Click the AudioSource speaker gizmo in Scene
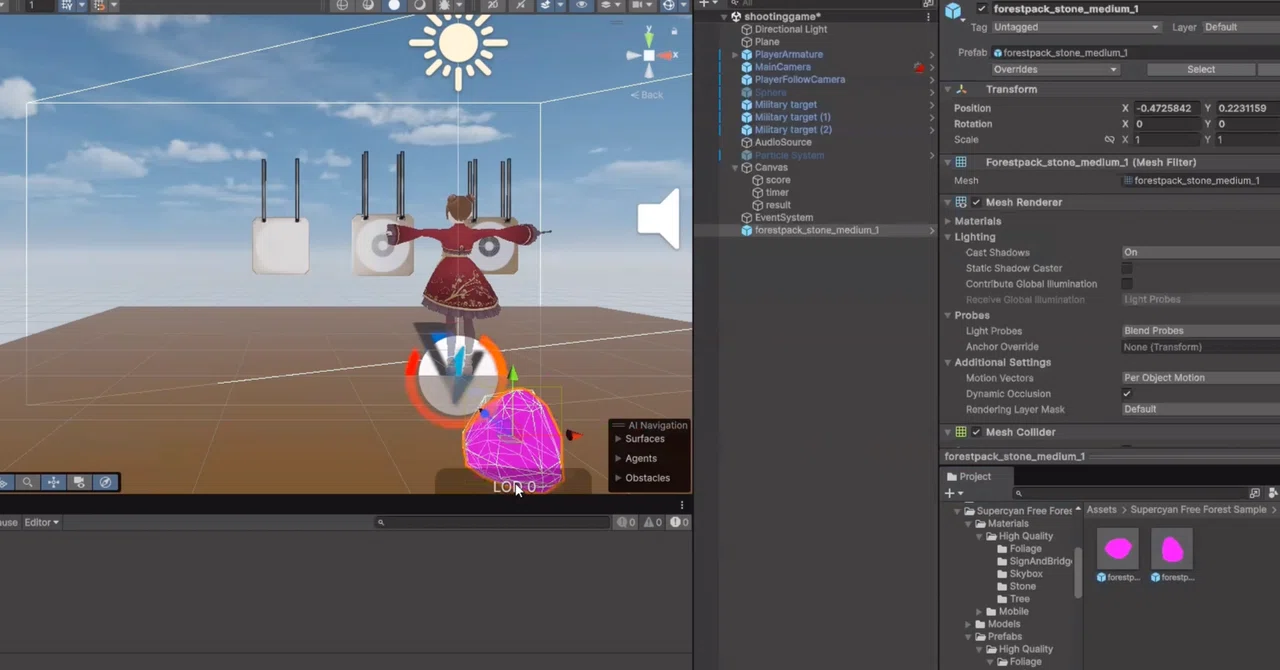Screen dimensions: 1280x670 coord(659,217)
